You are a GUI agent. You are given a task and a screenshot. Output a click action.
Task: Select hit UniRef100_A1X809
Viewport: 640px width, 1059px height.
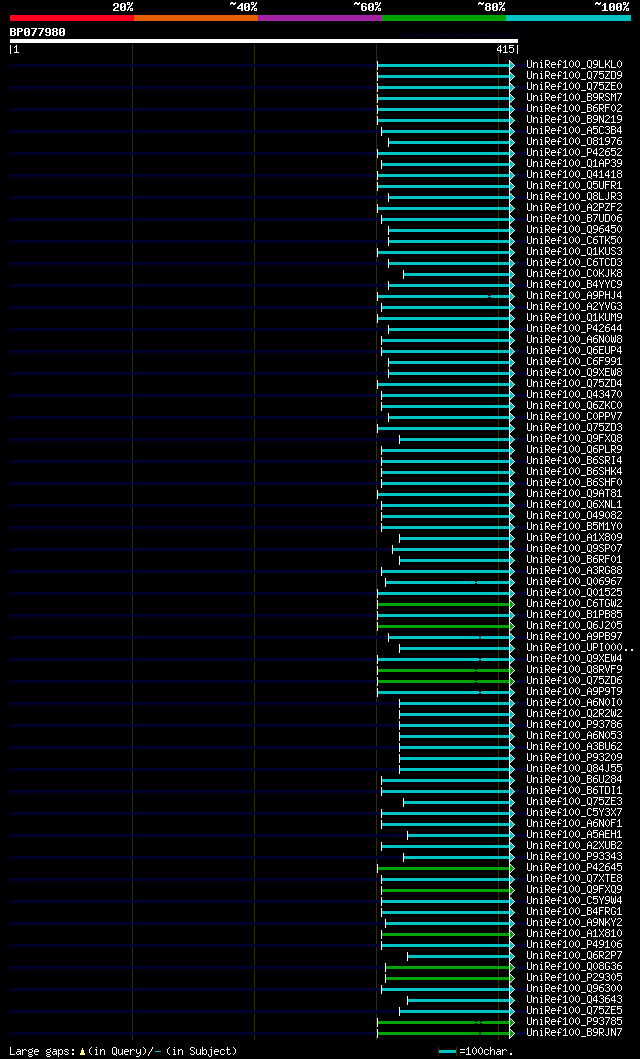[x=575, y=538]
